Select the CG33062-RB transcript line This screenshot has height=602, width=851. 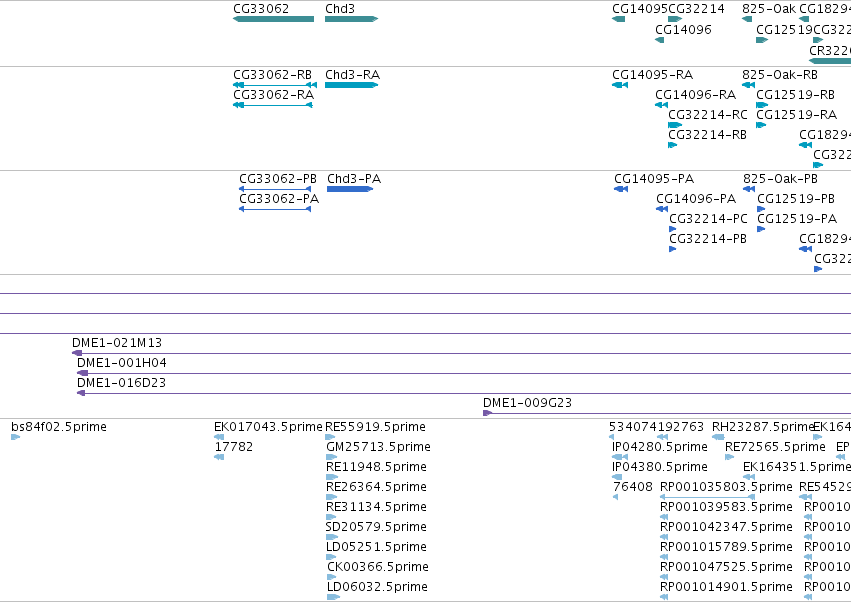275,85
